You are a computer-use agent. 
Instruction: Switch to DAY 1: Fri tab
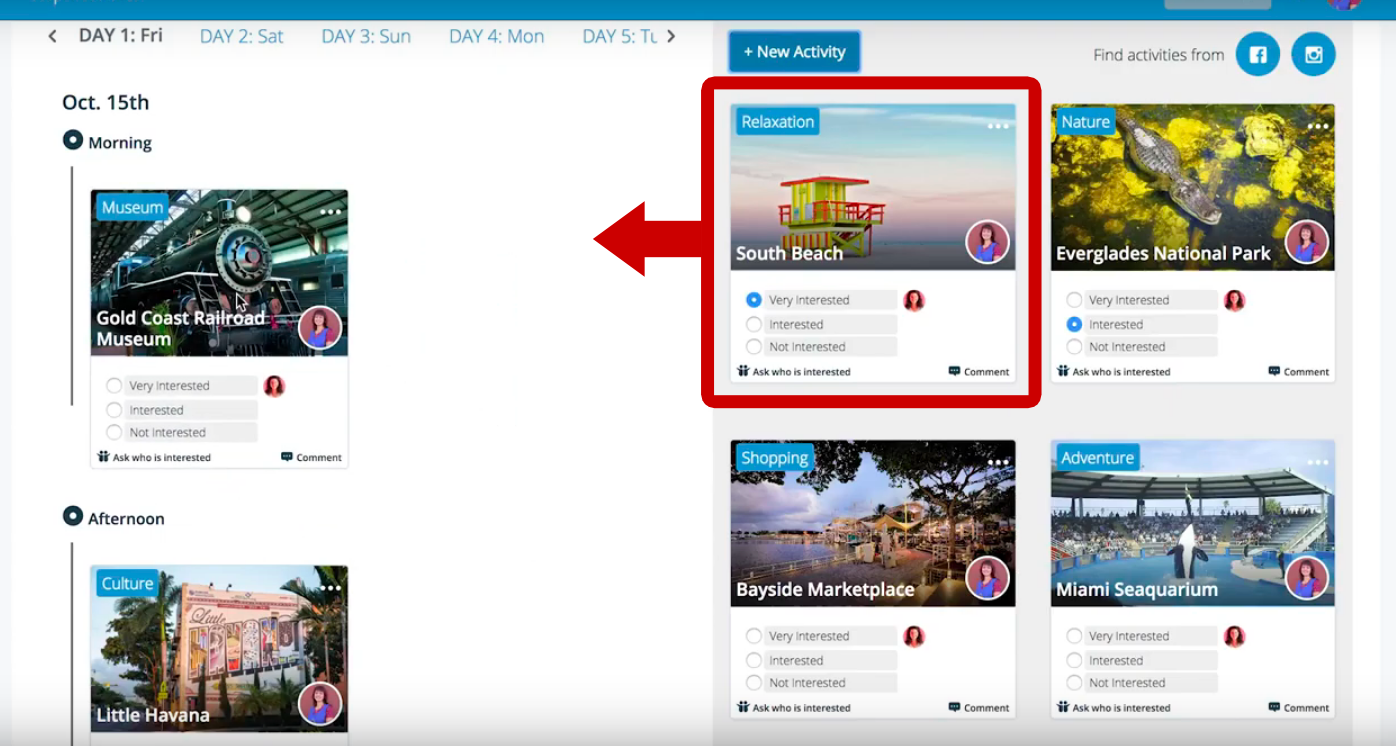121,36
